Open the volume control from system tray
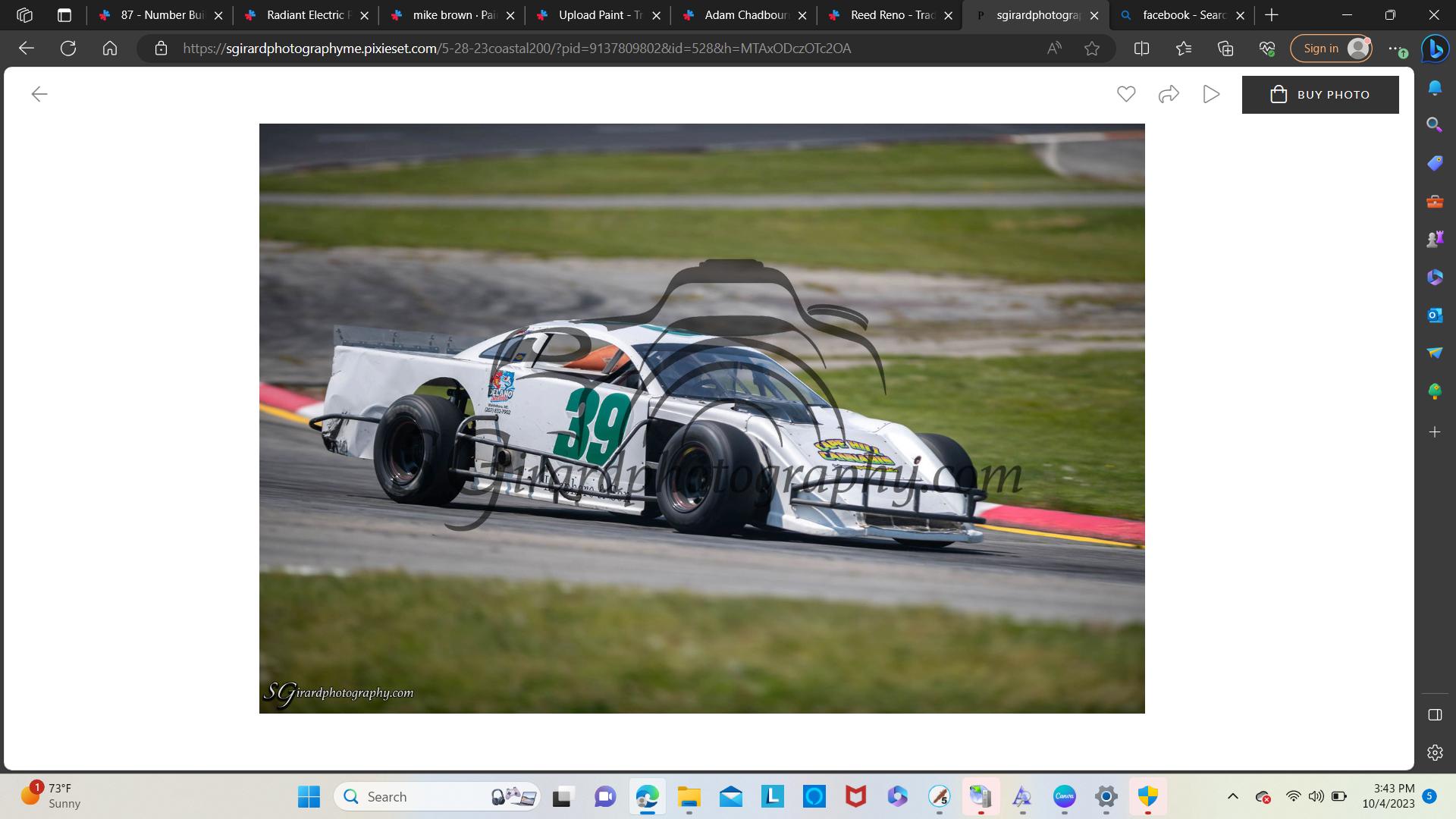Image resolution: width=1456 pixels, height=819 pixels. 1316,797
